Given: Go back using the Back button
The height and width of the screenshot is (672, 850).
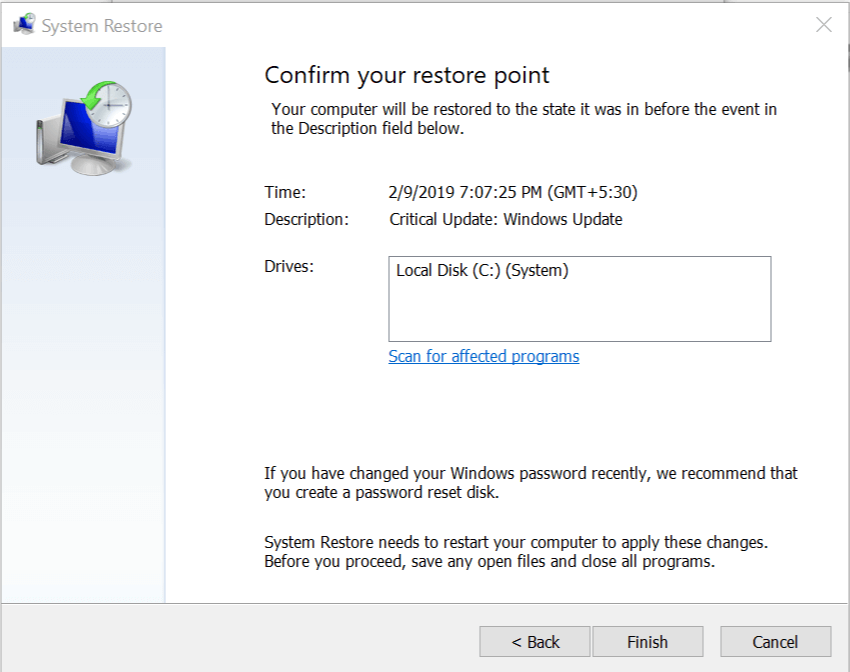Looking at the screenshot, I should pos(535,642).
